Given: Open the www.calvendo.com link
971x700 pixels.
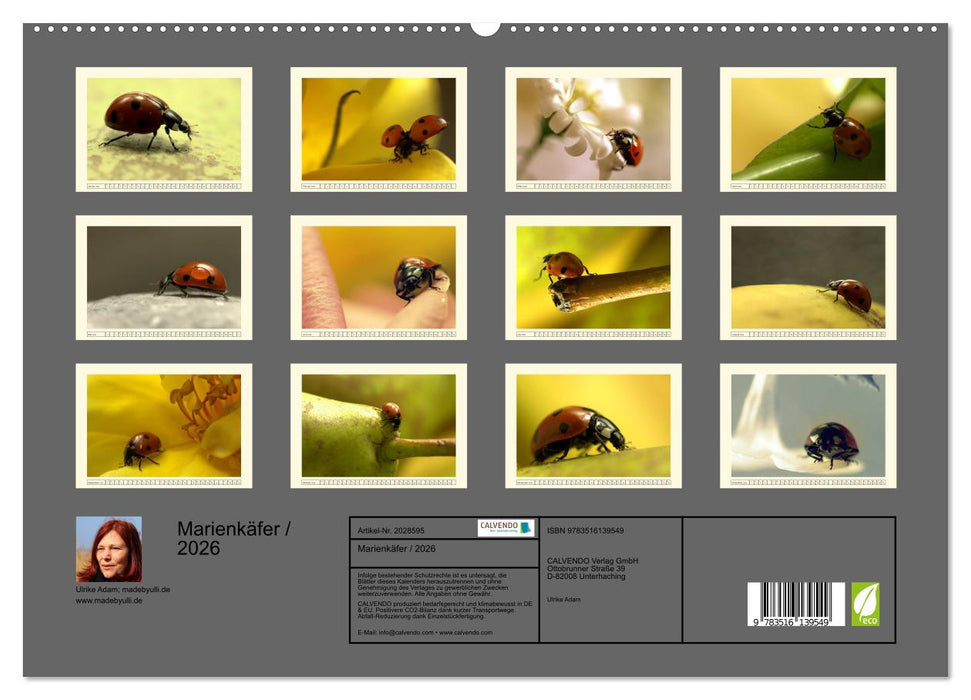Looking at the screenshot, I should click(466, 632).
